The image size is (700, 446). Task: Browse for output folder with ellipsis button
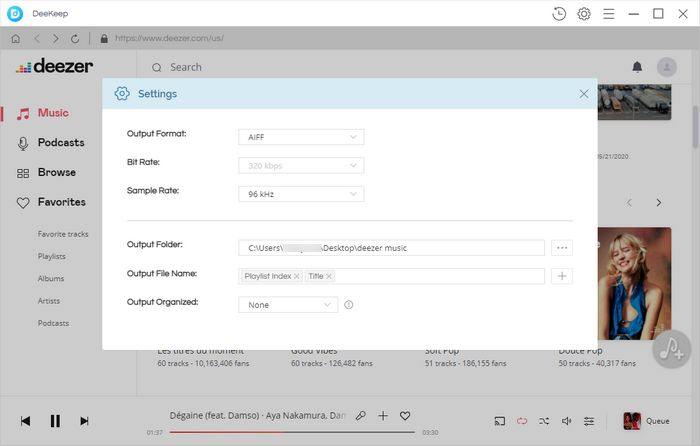click(562, 248)
